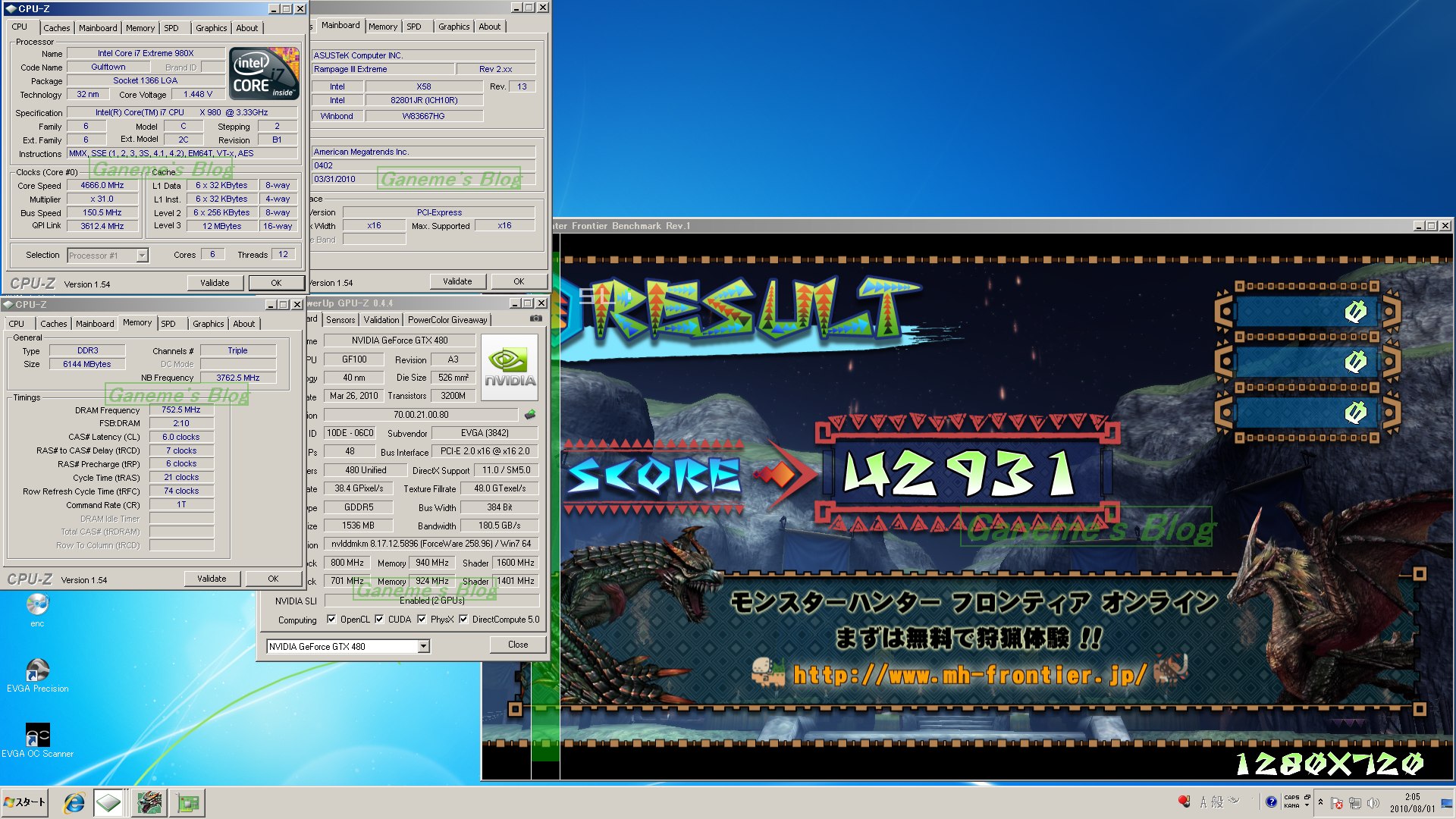Viewport: 1456px width, 819px height.
Task: Expand the Processor #1 selection dropdown
Action: 142,256
